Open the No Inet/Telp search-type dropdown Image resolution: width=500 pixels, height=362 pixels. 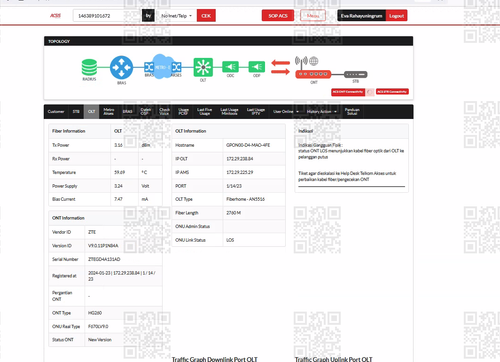coord(176,16)
